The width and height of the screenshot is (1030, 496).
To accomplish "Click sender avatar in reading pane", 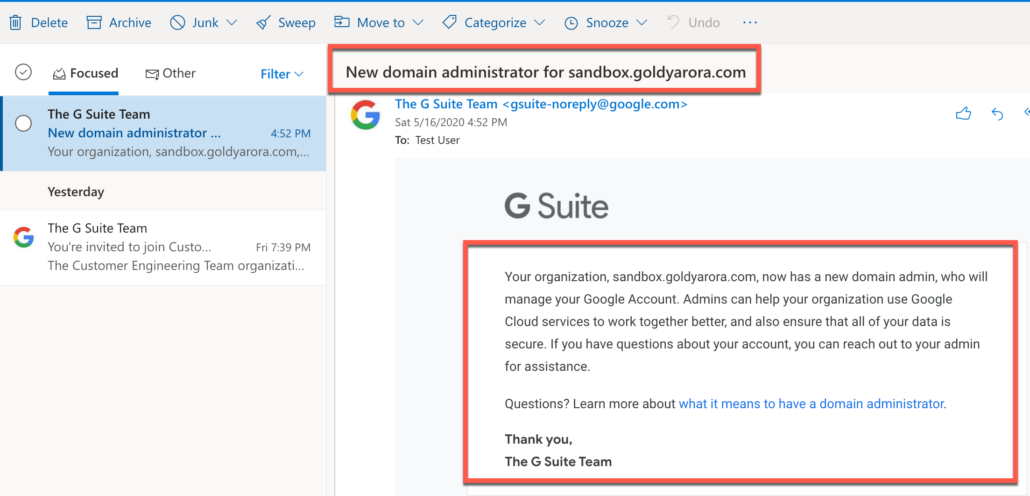I will tap(365, 114).
